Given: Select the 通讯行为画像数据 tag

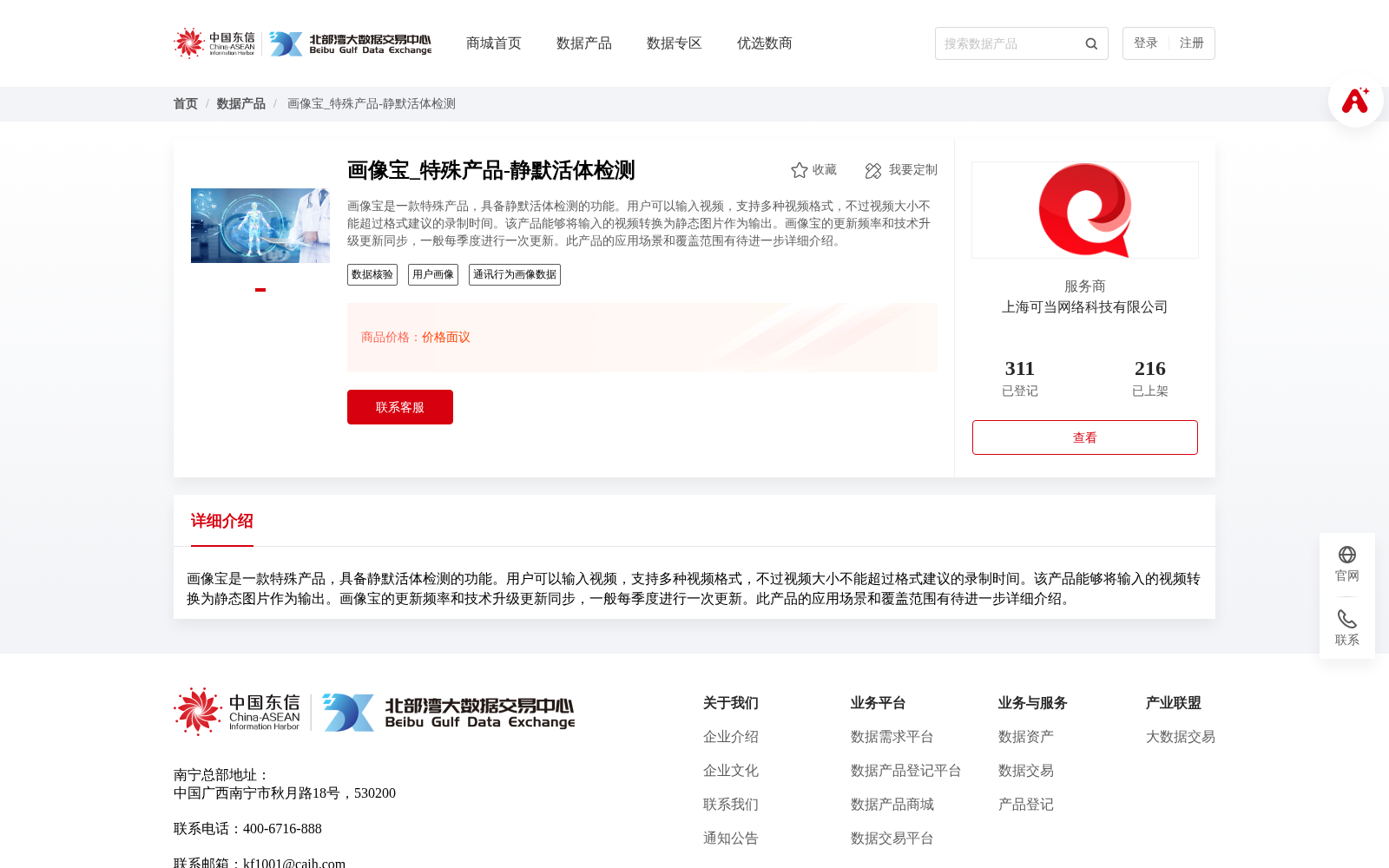Looking at the screenshot, I should (515, 274).
